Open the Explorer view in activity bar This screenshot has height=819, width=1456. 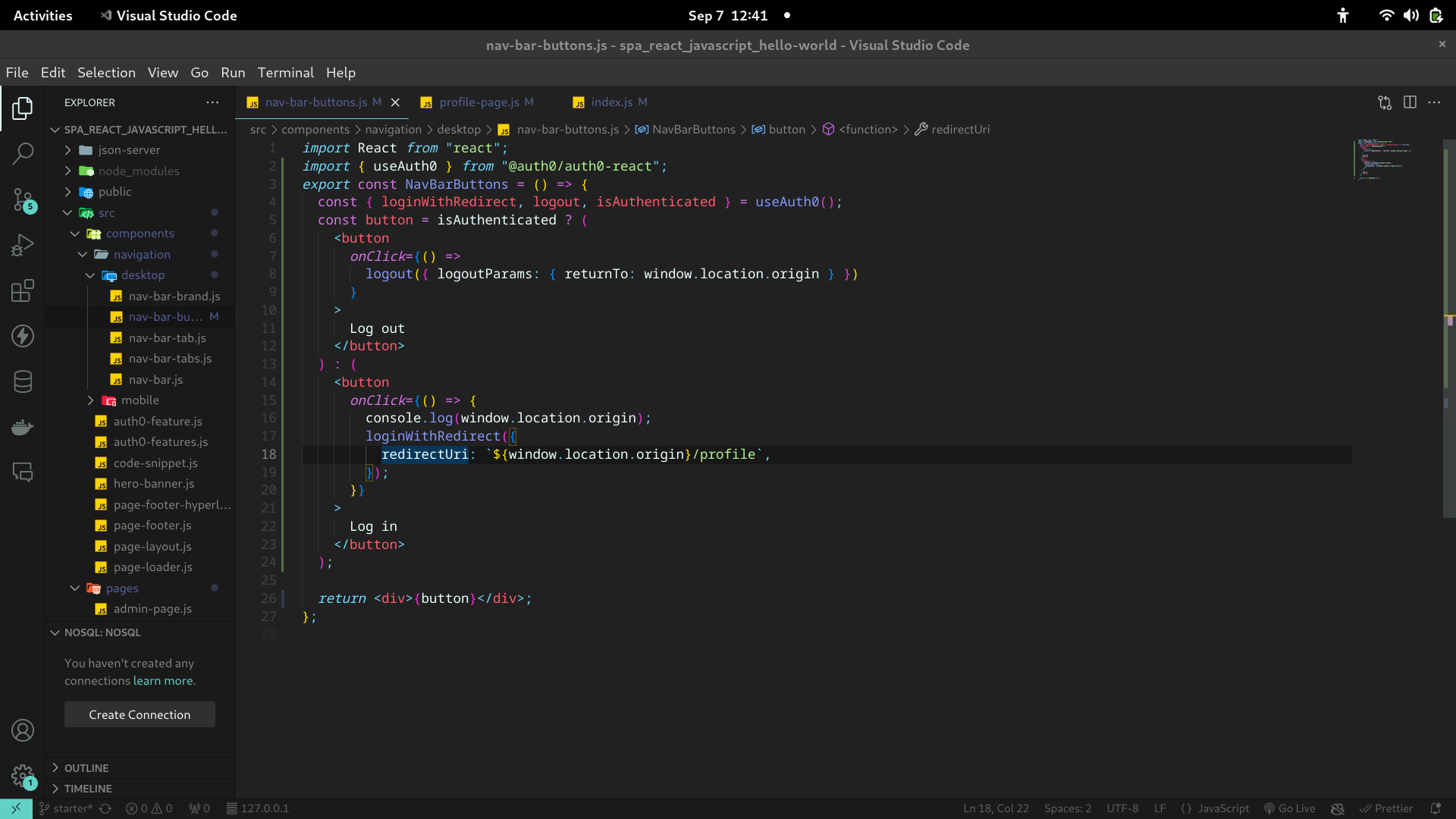(23, 108)
